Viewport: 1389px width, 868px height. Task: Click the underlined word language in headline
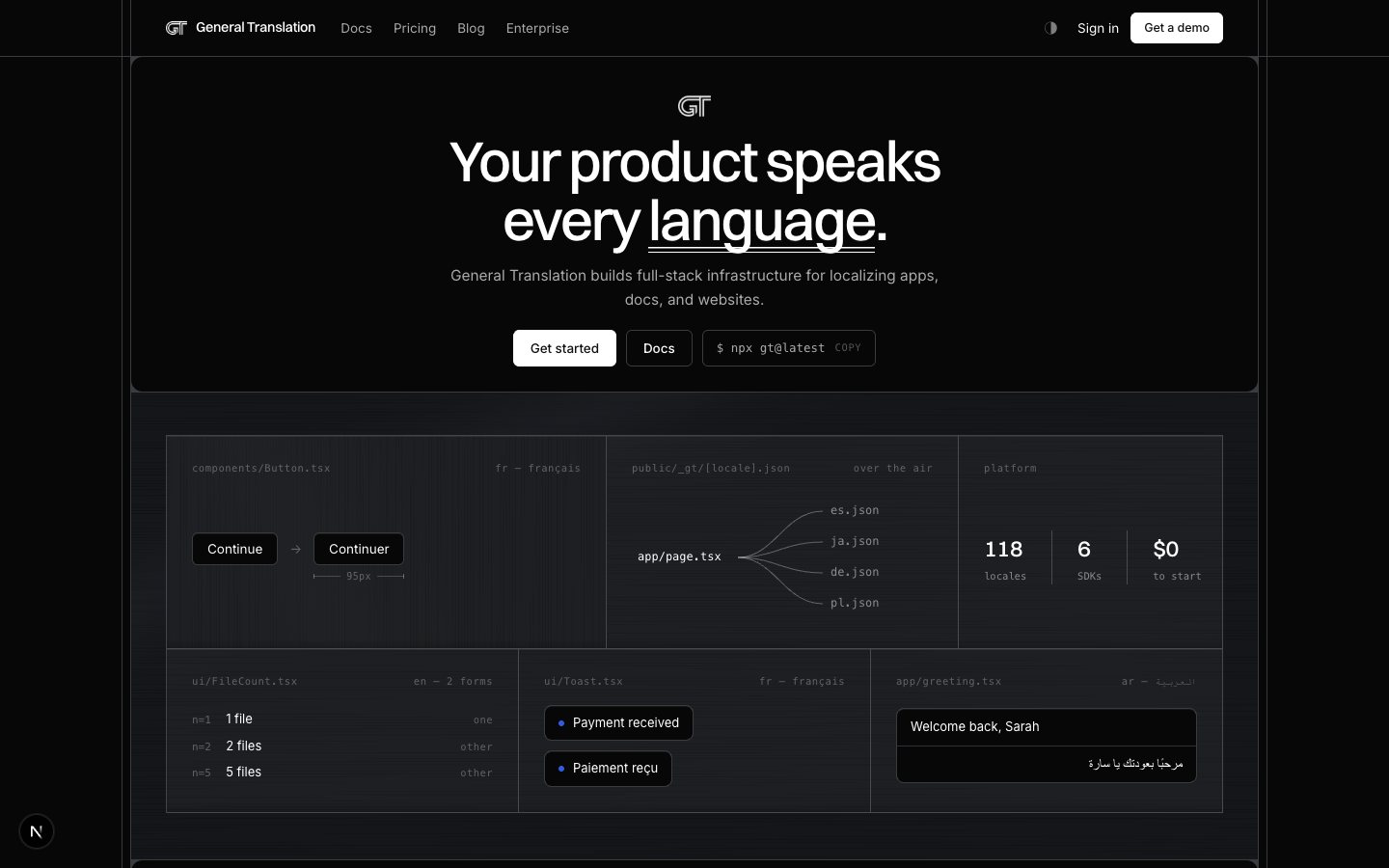tap(762, 223)
